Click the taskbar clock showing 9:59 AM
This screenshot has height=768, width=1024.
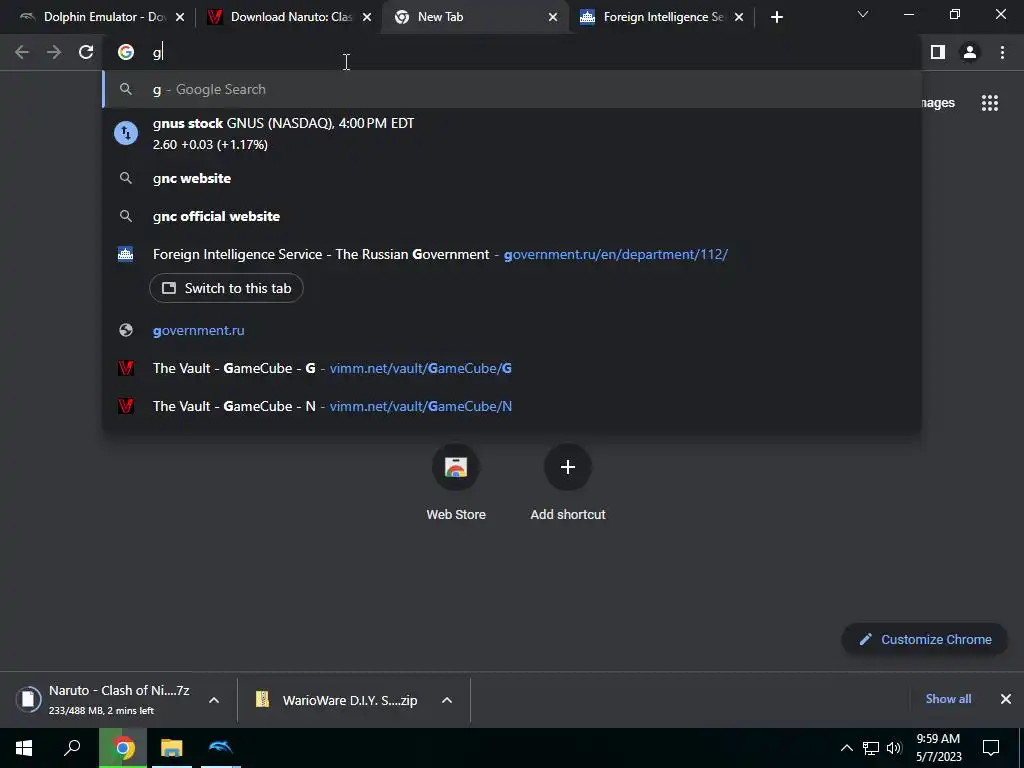pyautogui.click(x=938, y=748)
